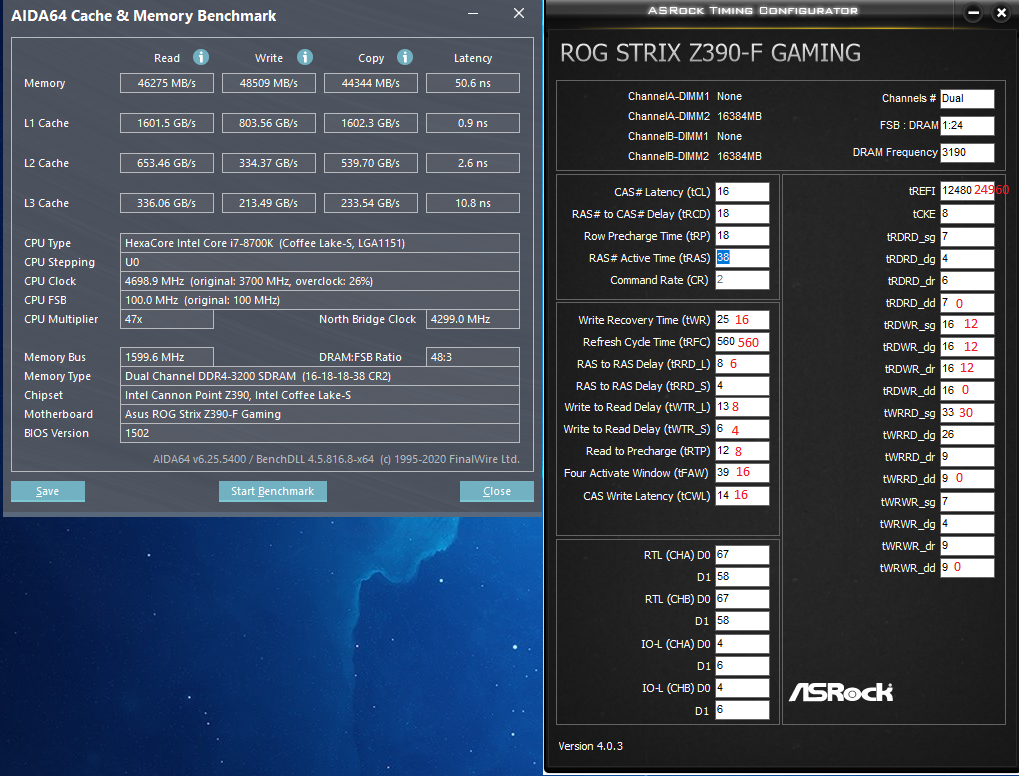Click the RAS# Active Time (tRAS) field
Viewport: 1019px width, 776px height.
point(742,258)
